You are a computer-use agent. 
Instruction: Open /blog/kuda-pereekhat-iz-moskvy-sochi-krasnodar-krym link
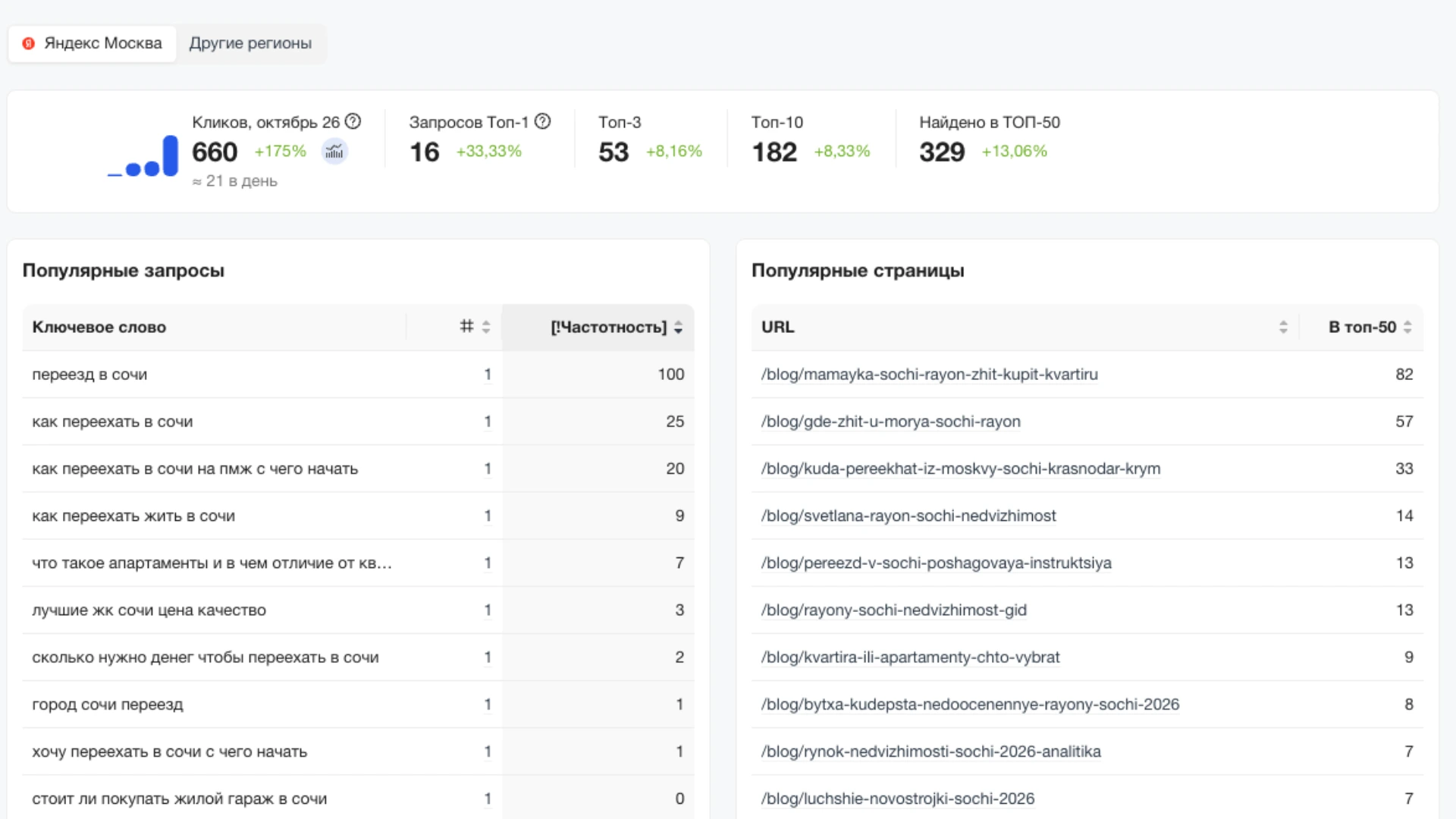960,469
